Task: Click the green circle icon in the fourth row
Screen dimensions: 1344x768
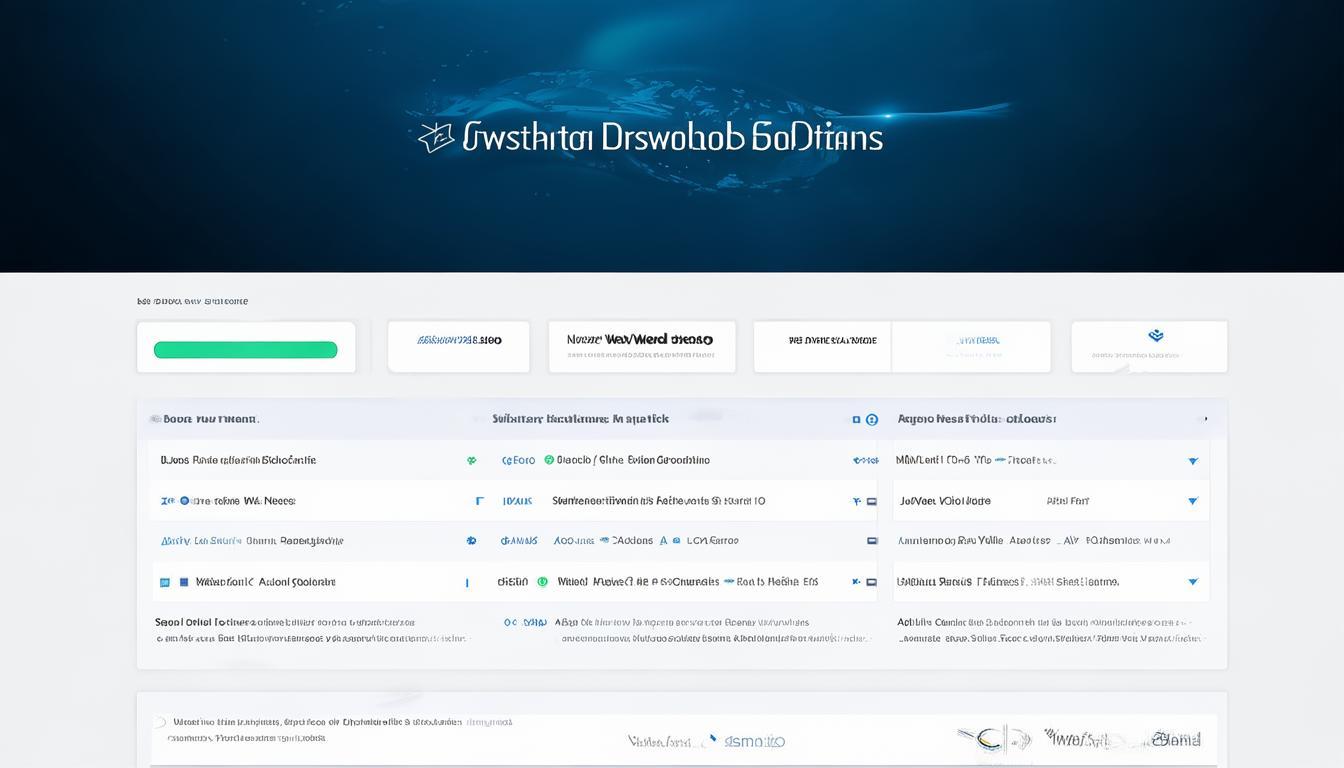Action: [x=543, y=581]
